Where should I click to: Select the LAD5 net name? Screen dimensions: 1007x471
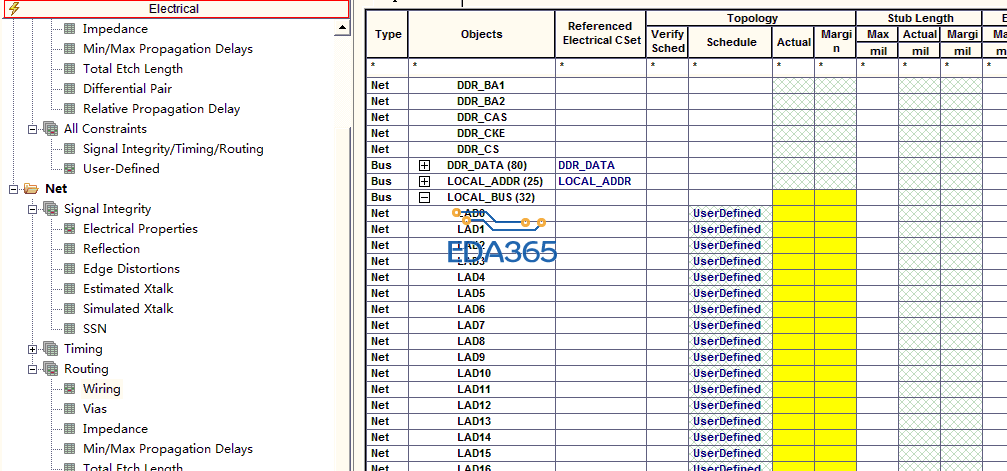(x=471, y=293)
